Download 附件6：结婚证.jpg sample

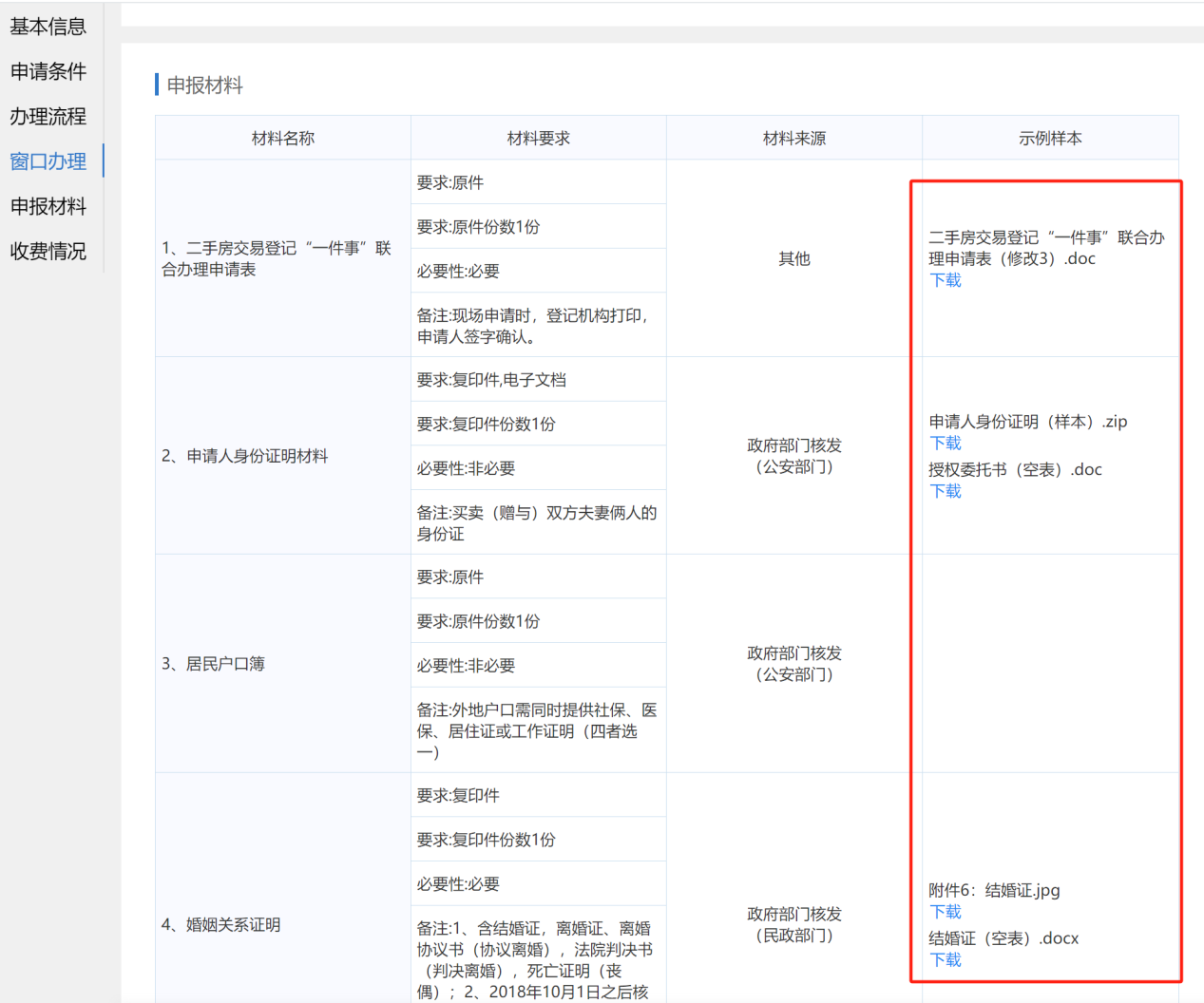(x=946, y=912)
